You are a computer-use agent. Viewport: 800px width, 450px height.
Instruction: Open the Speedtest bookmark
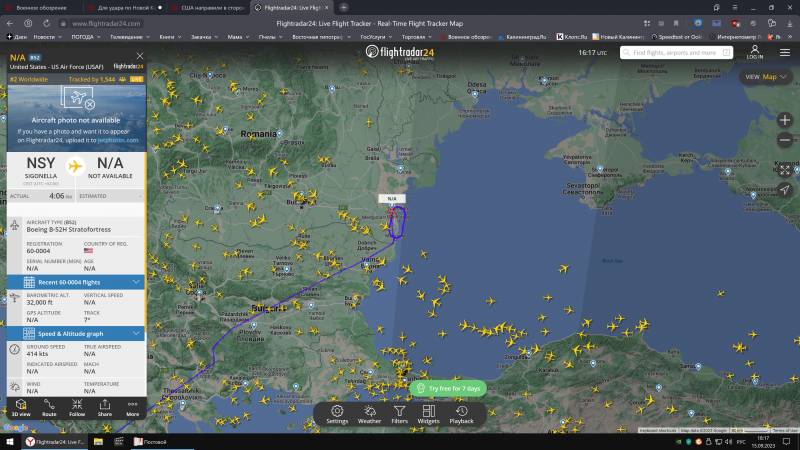click(677, 37)
